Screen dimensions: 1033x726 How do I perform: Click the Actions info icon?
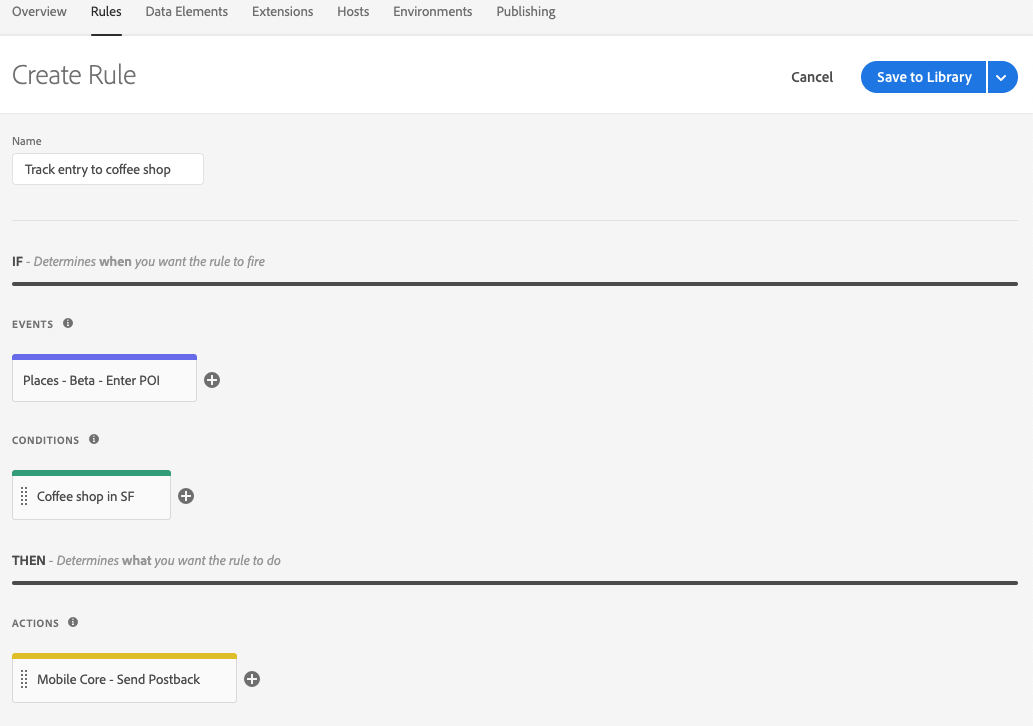[x=74, y=622]
